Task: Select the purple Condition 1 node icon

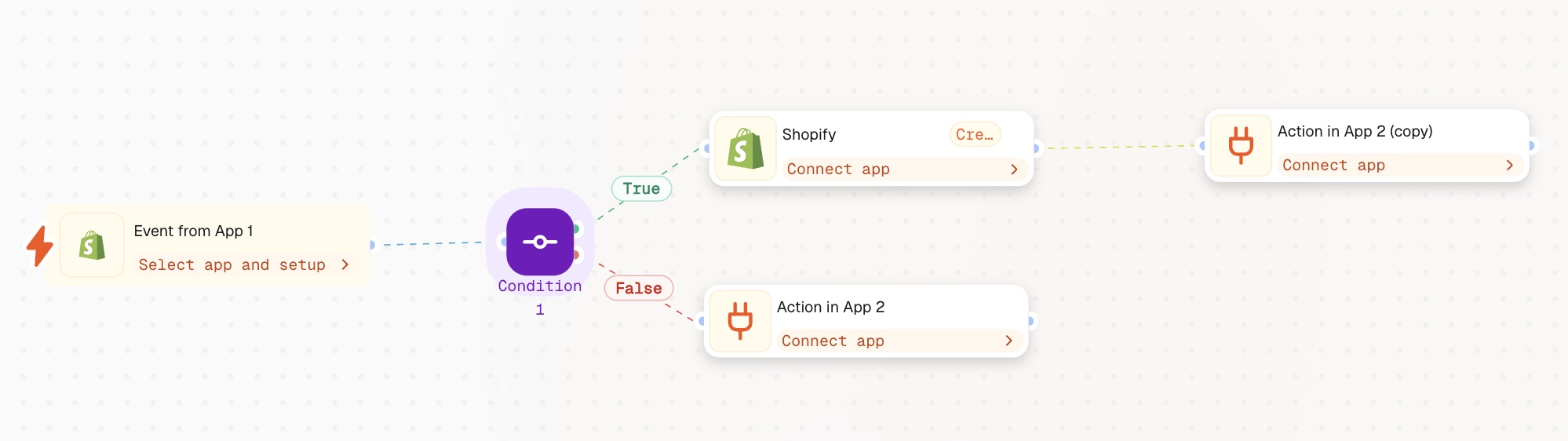Action: pyautogui.click(x=540, y=242)
